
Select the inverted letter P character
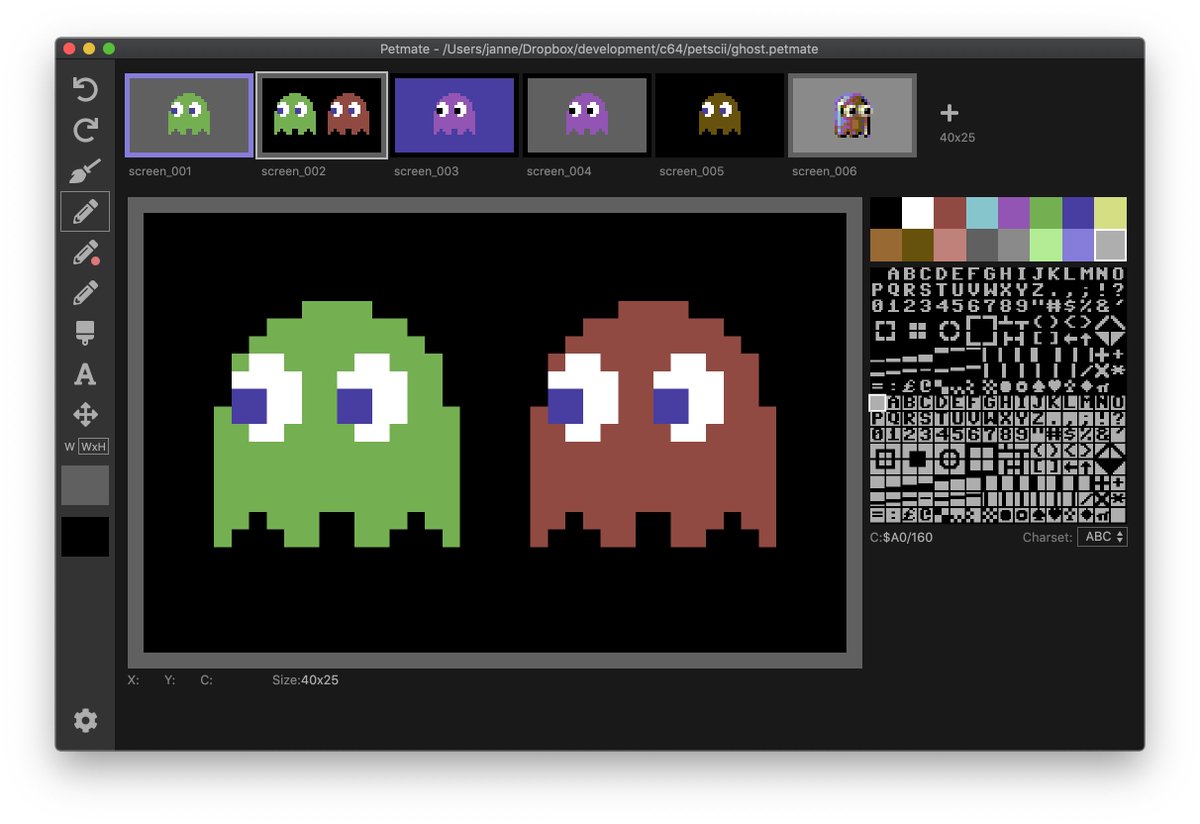click(877, 419)
